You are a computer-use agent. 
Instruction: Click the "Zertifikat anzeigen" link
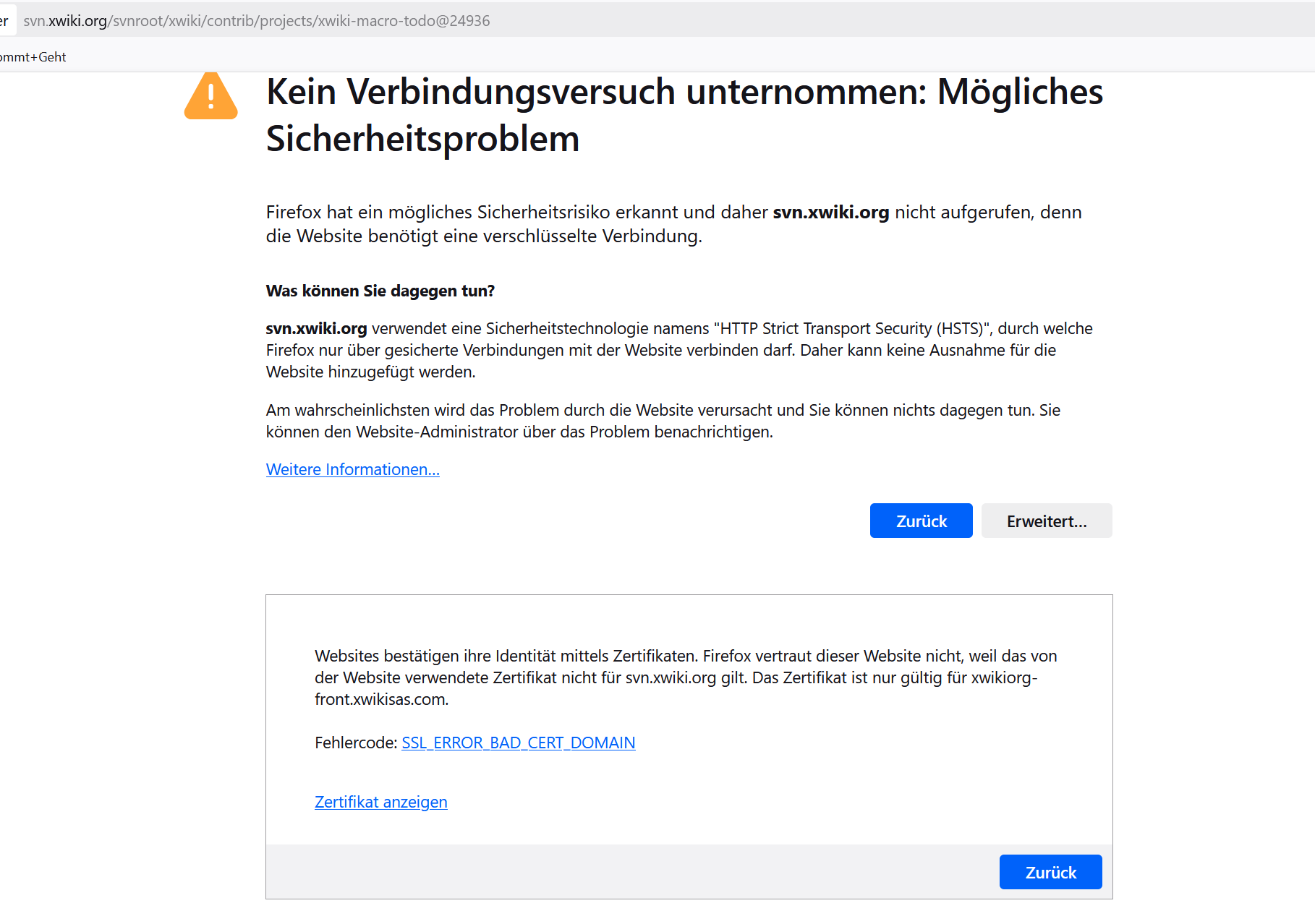click(380, 802)
